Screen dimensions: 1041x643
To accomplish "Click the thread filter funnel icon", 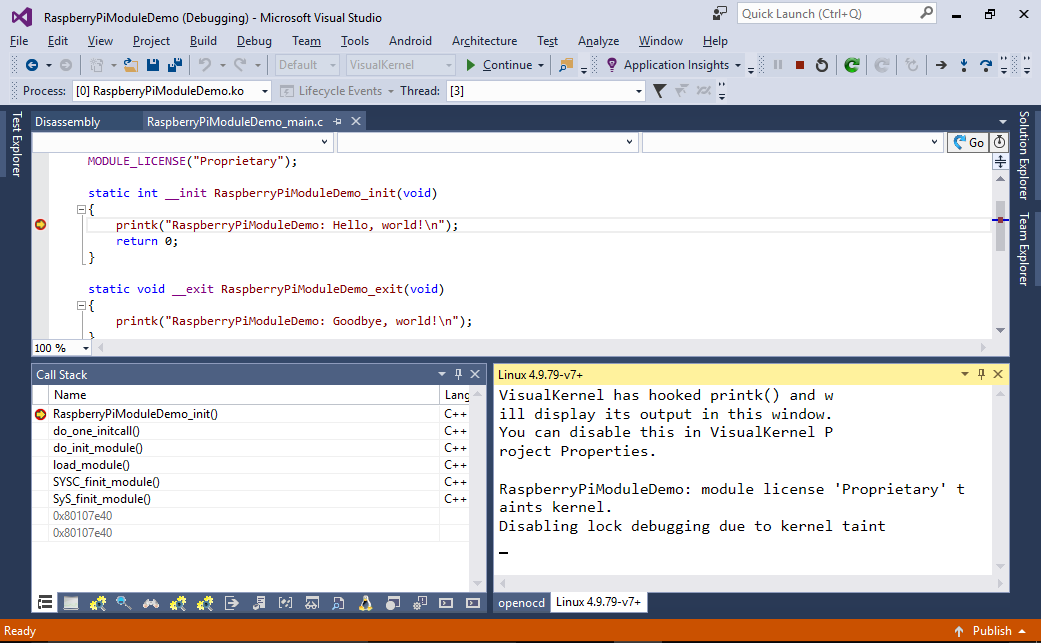I will pos(659,91).
